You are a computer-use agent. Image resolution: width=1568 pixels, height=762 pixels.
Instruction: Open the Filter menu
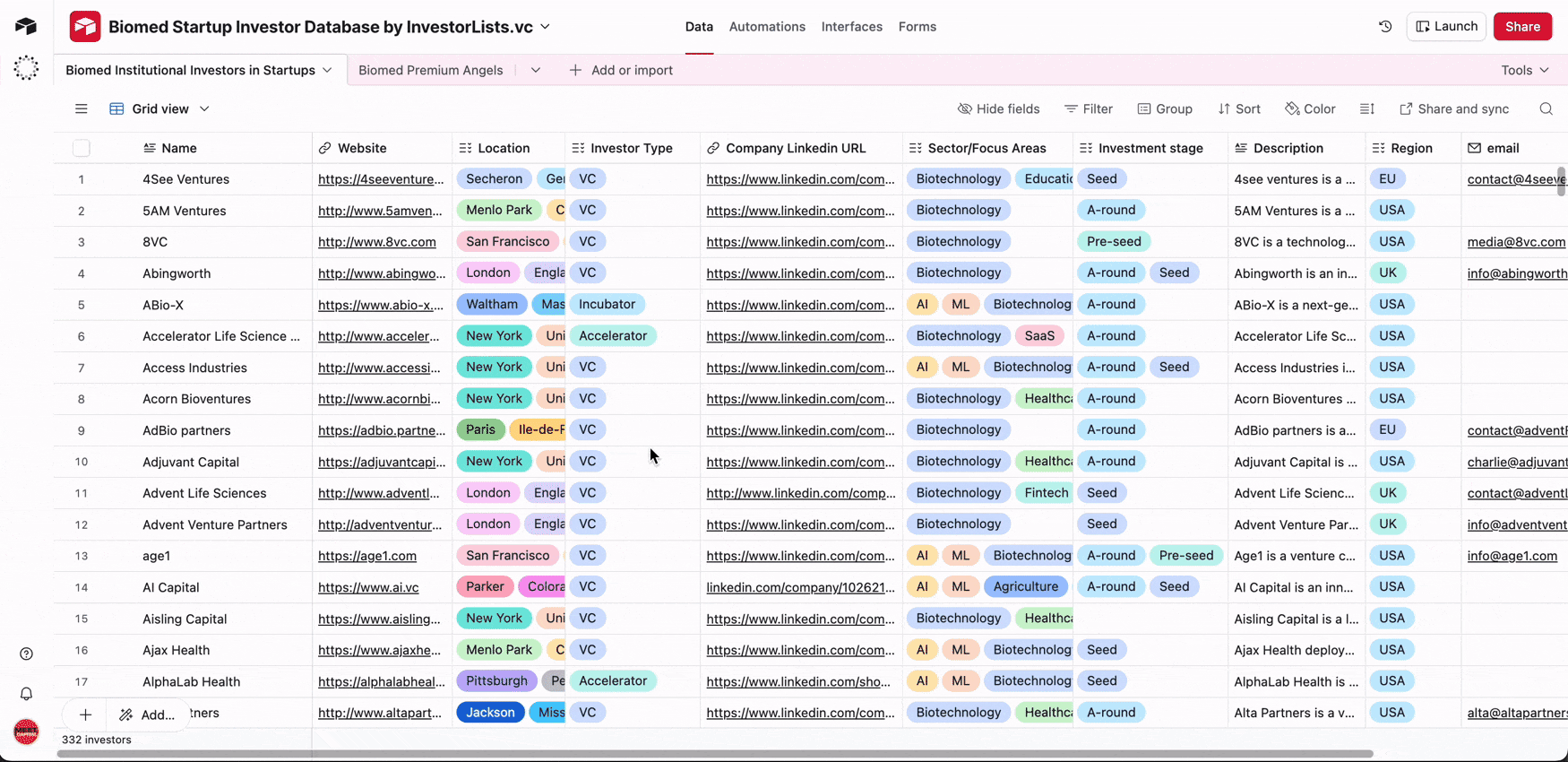pyautogui.click(x=1088, y=108)
